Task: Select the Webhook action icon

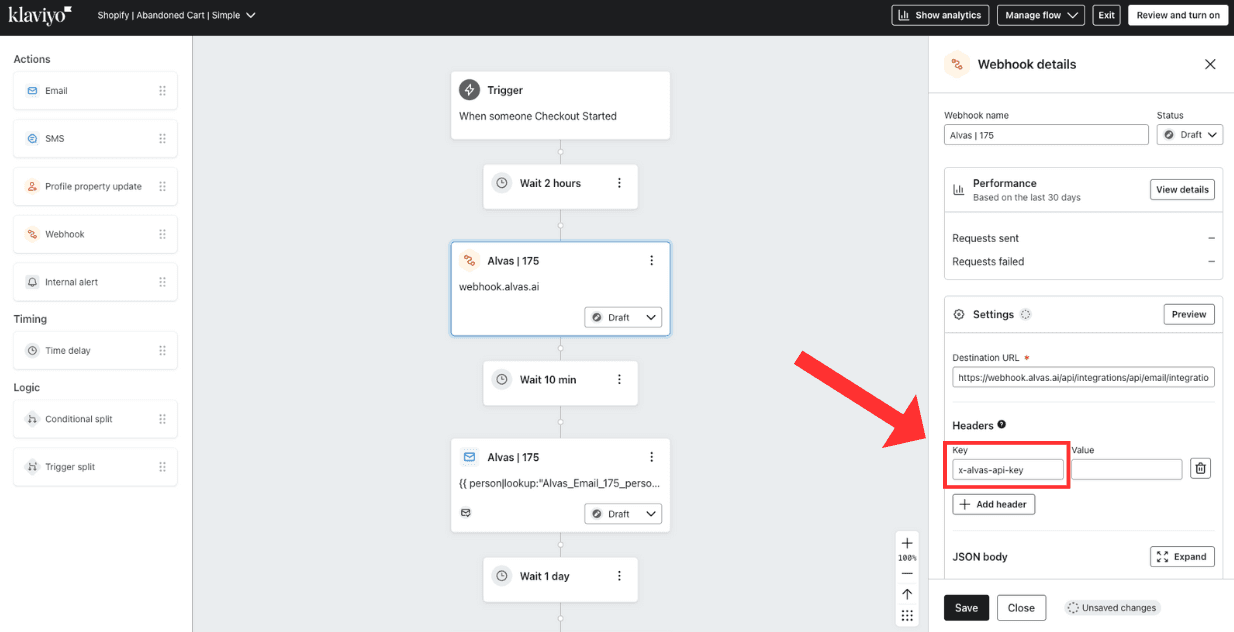Action: pyautogui.click(x=32, y=234)
